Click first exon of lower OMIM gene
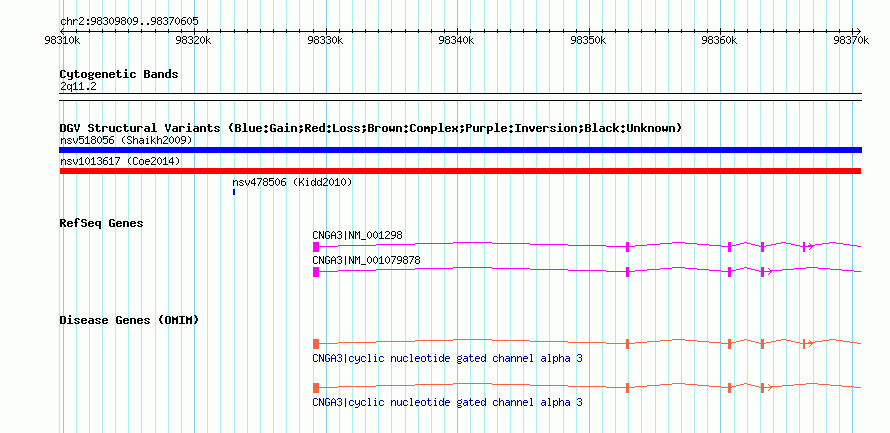890x433 pixels. click(316, 388)
